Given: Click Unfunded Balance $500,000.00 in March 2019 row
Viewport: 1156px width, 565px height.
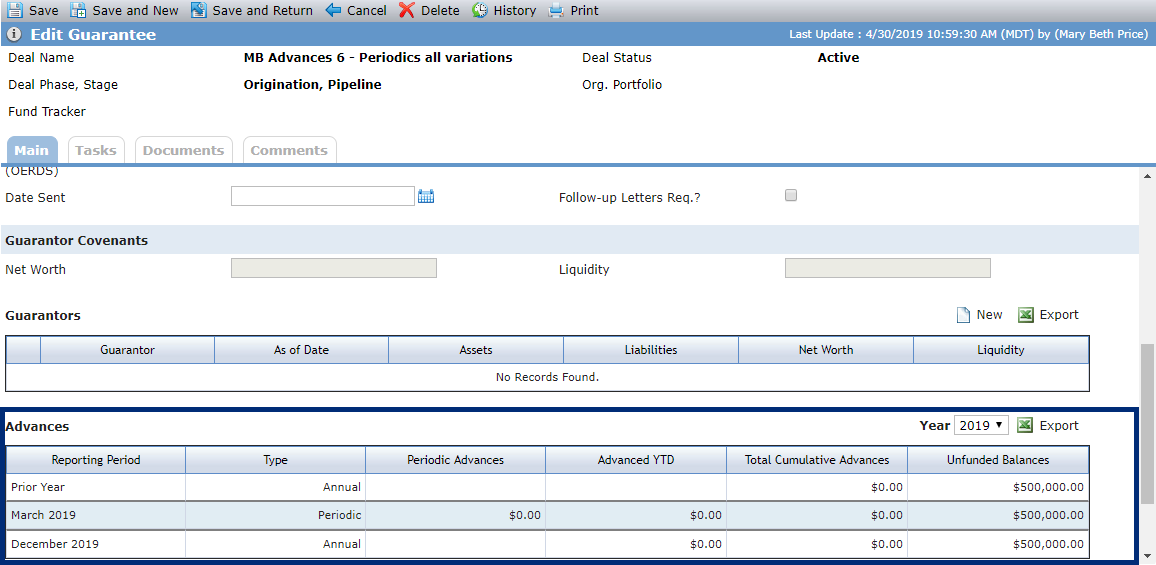Looking at the screenshot, I should [x=1048, y=515].
